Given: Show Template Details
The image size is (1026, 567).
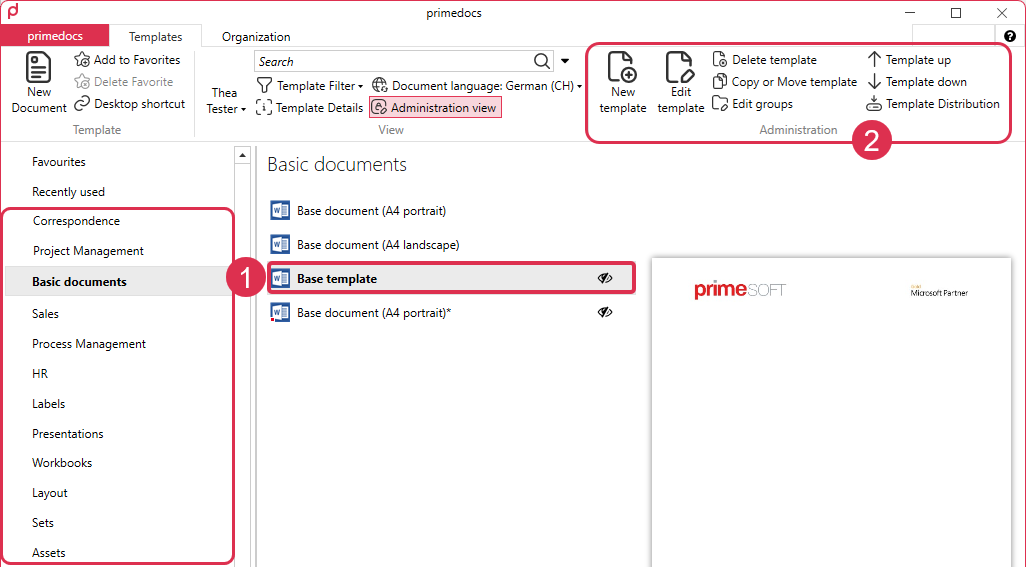Looking at the screenshot, I should (x=310, y=108).
